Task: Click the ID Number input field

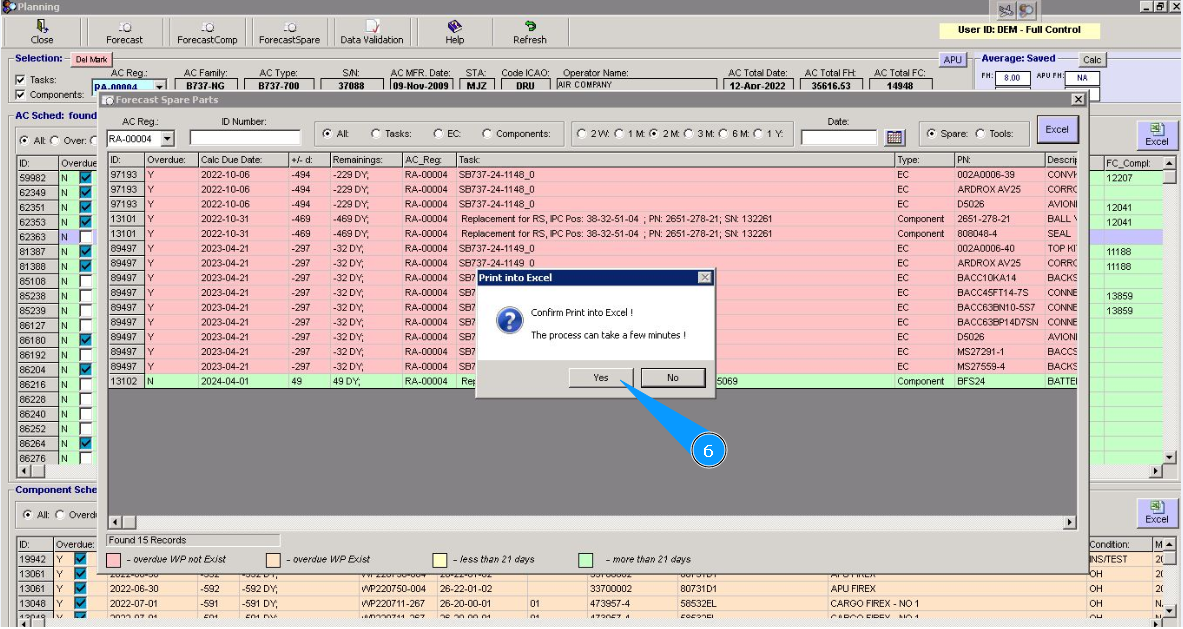Action: coord(245,138)
